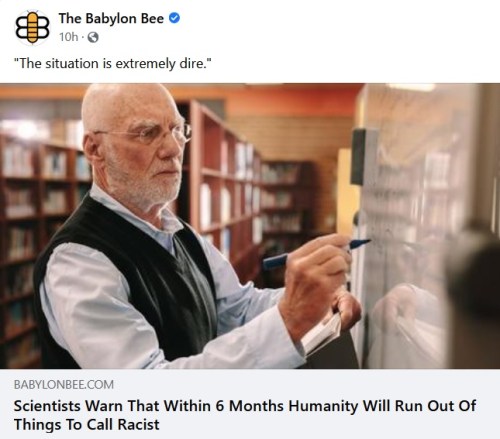Click the headline's second line "Things To Call Racist"

point(87,425)
